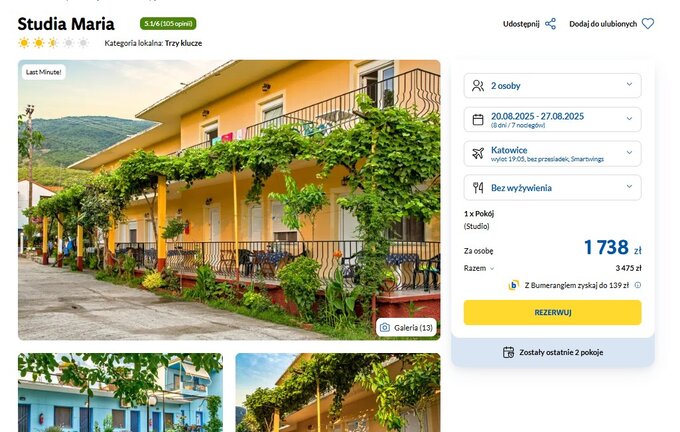Expand the 2 osoby guests dropdown
Screen dimensions: 680x432
pos(552,85)
